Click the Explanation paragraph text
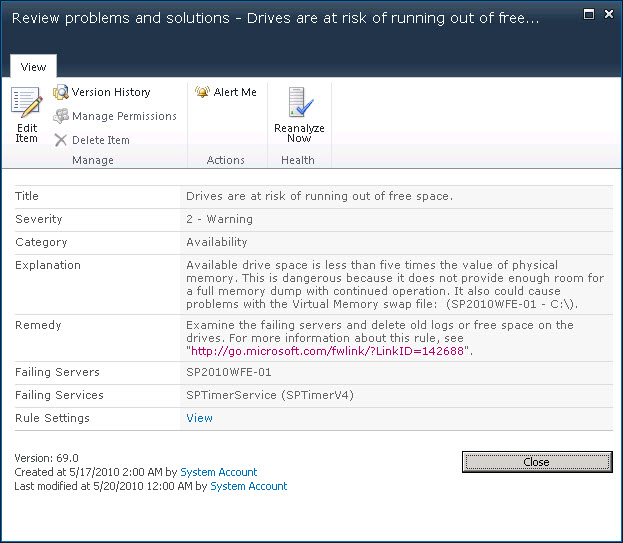 [396, 284]
